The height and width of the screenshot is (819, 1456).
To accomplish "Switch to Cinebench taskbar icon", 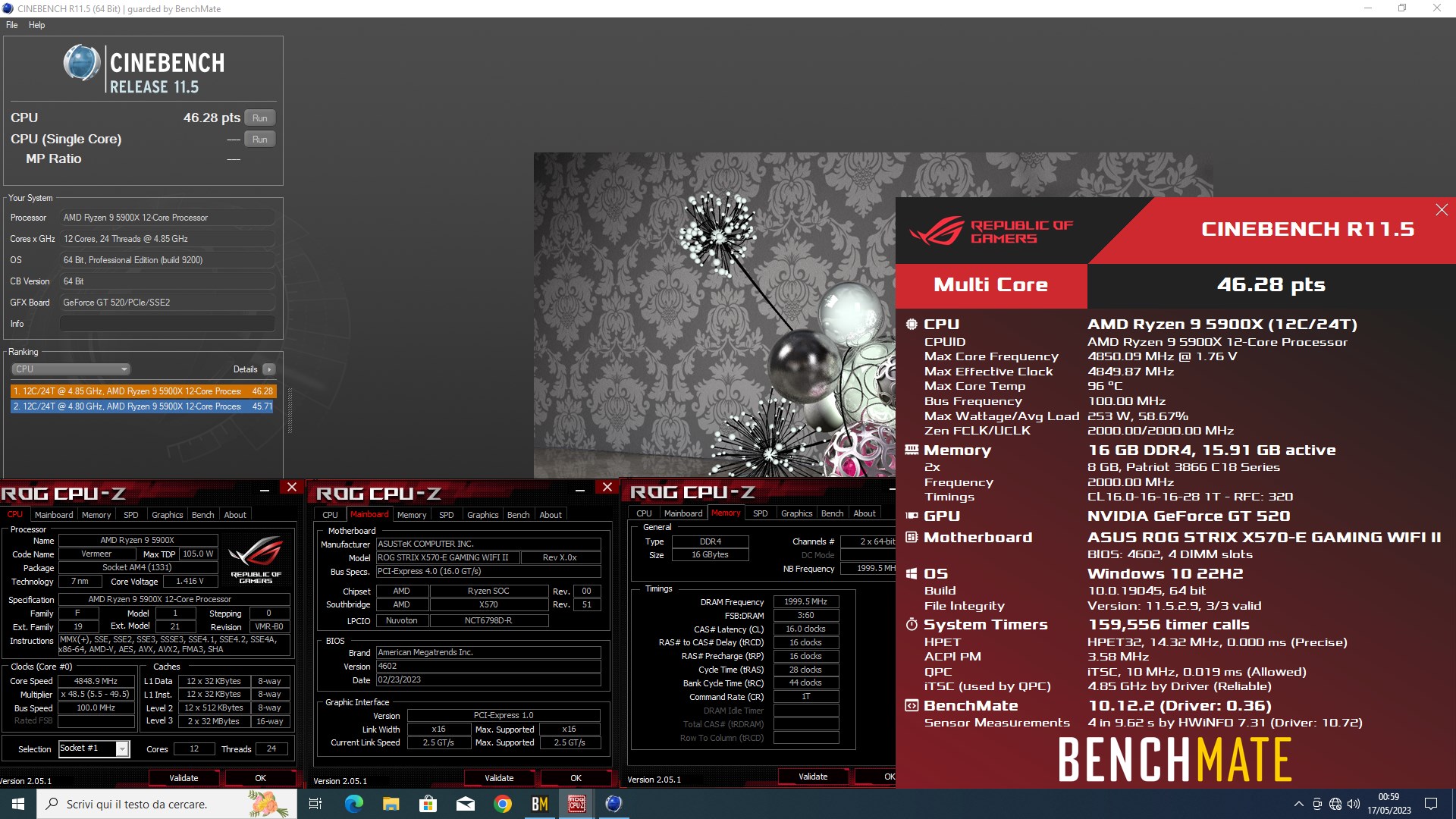I will (614, 804).
